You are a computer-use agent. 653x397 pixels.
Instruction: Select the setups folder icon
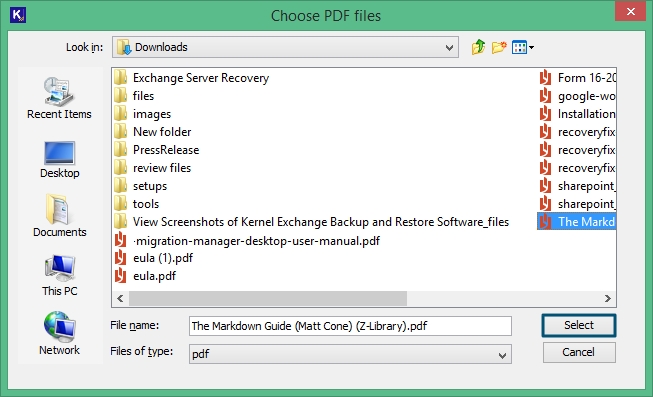121,185
